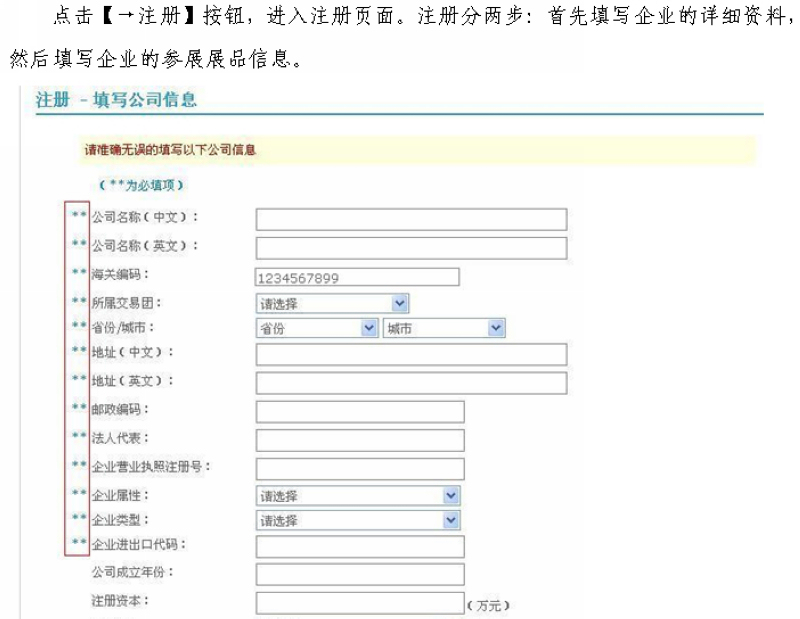Focus the 法人代表 input box
800x619 pixels.
tap(360, 440)
